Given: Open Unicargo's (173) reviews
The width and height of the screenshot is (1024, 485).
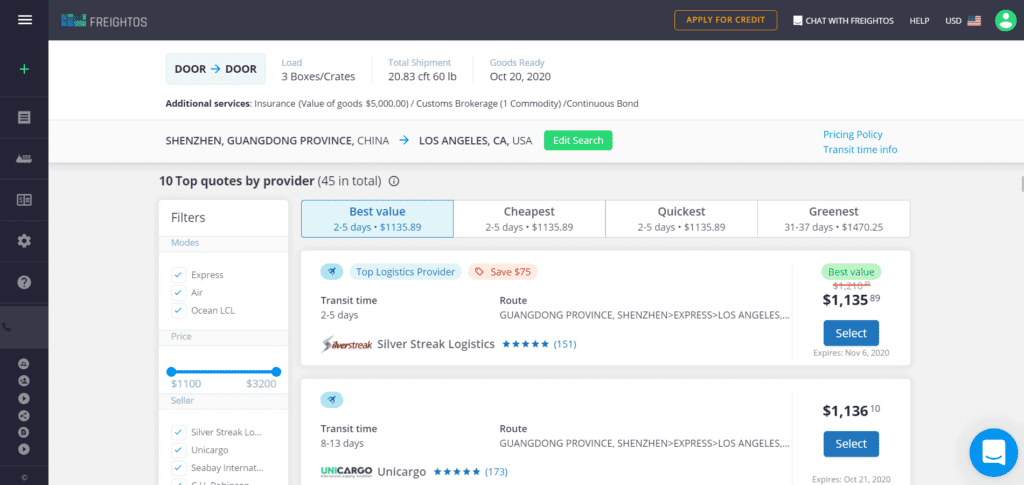Looking at the screenshot, I should 496,471.
